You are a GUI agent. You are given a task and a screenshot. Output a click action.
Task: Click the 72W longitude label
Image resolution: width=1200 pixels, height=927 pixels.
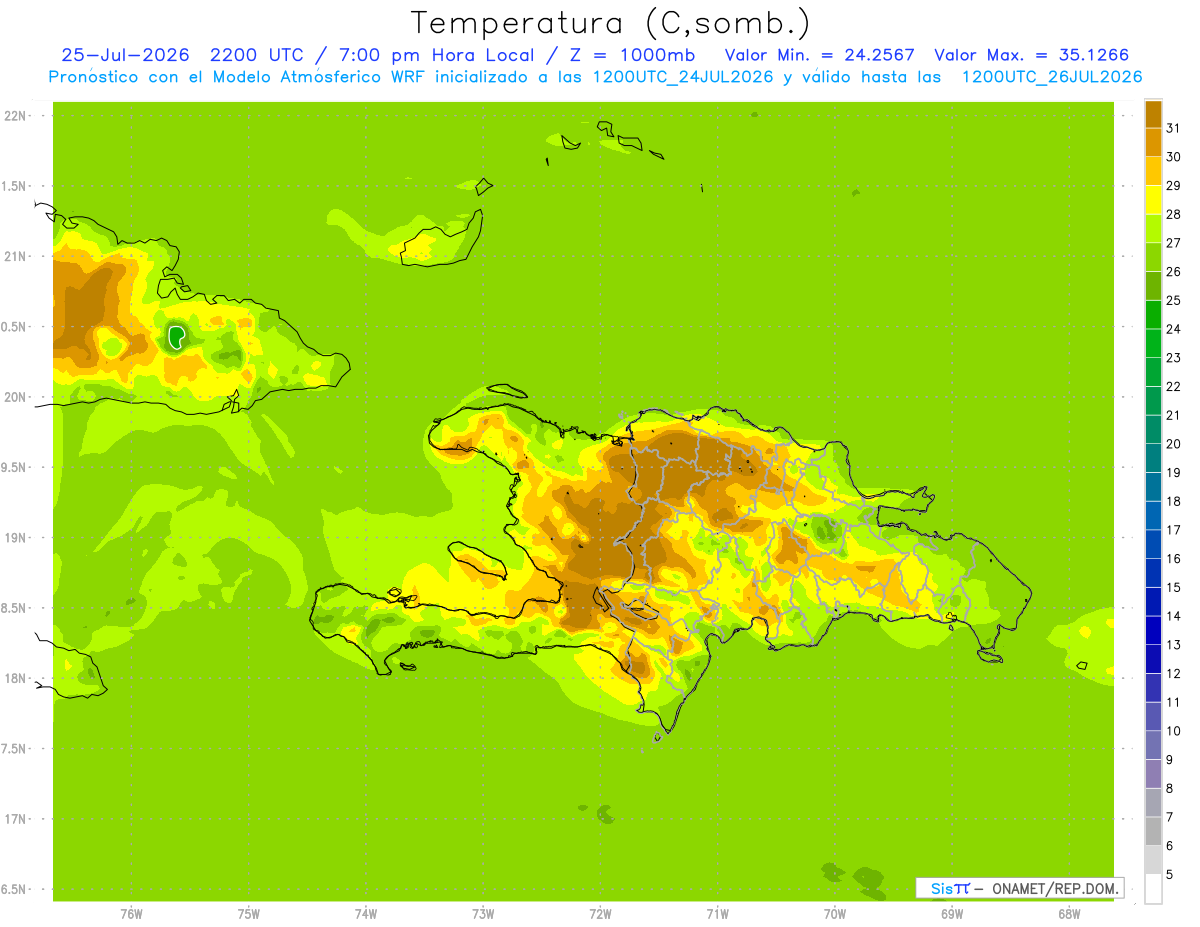[x=600, y=913]
